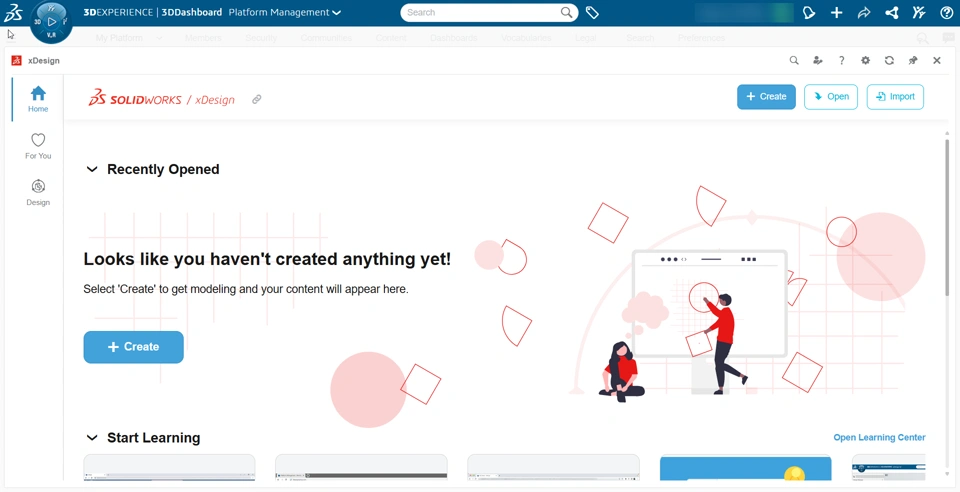Open the tools icon beside help
Screen dimensions: 960x492
point(919,12)
